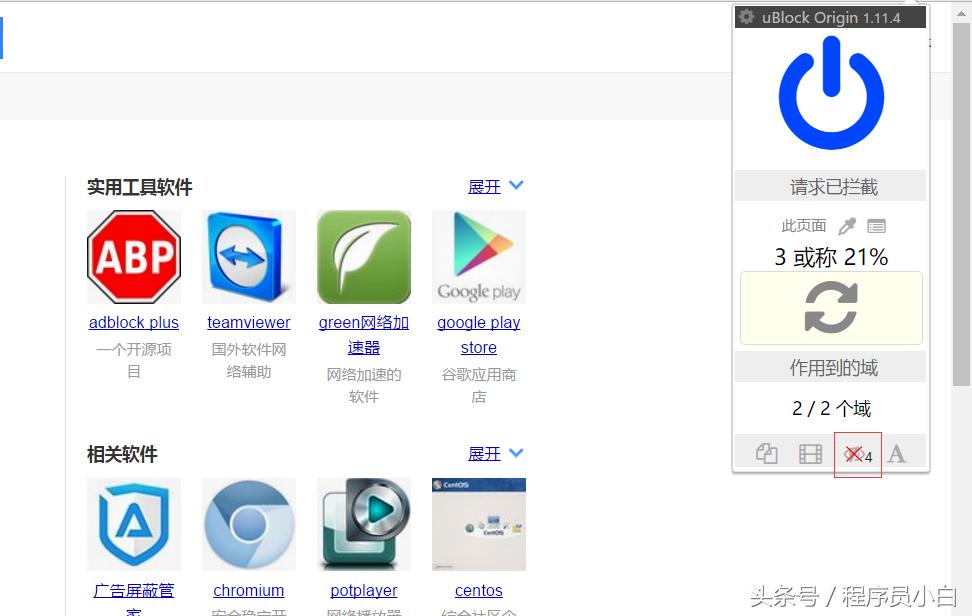Screen dimensions: 972x616
Task: Open the teamviewer link
Action: click(249, 322)
